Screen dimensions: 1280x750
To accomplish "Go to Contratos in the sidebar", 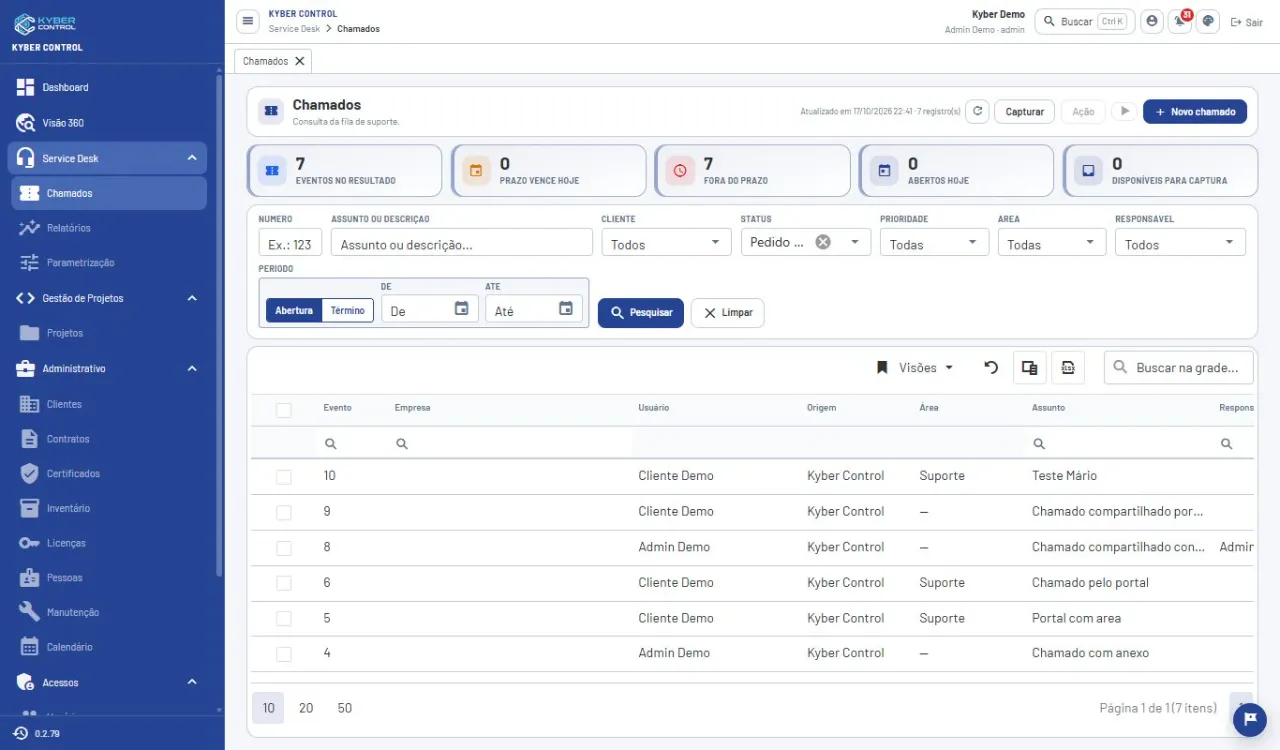I will click(108, 439).
